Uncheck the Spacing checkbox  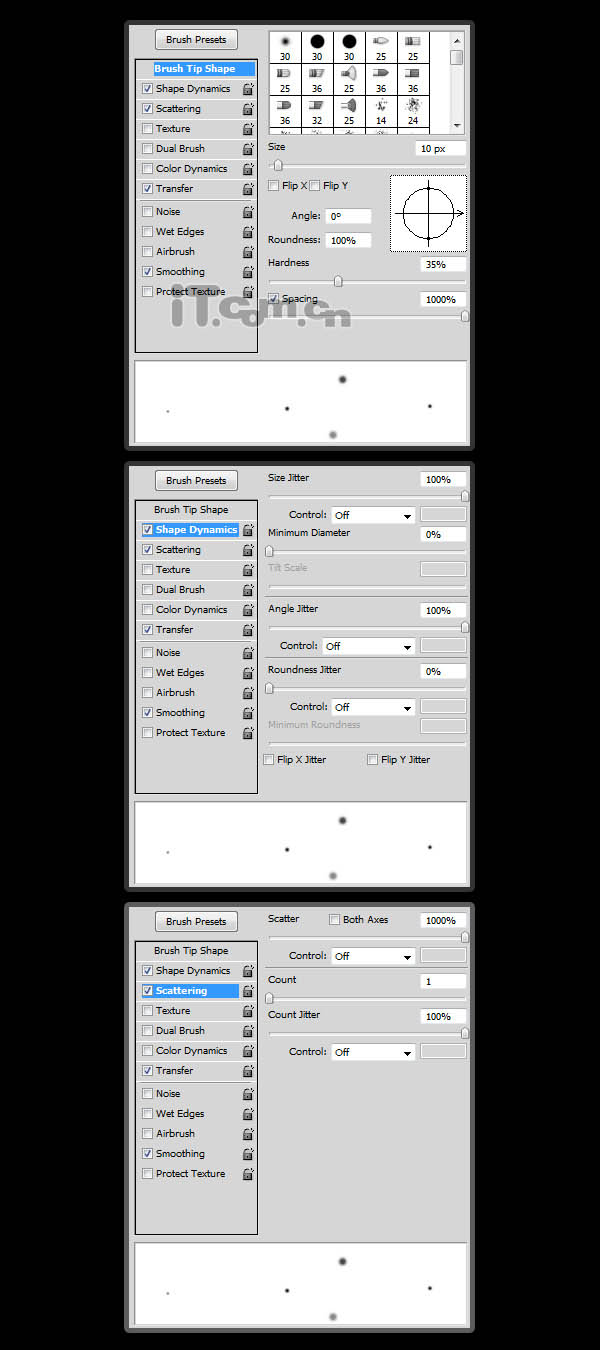[x=274, y=298]
